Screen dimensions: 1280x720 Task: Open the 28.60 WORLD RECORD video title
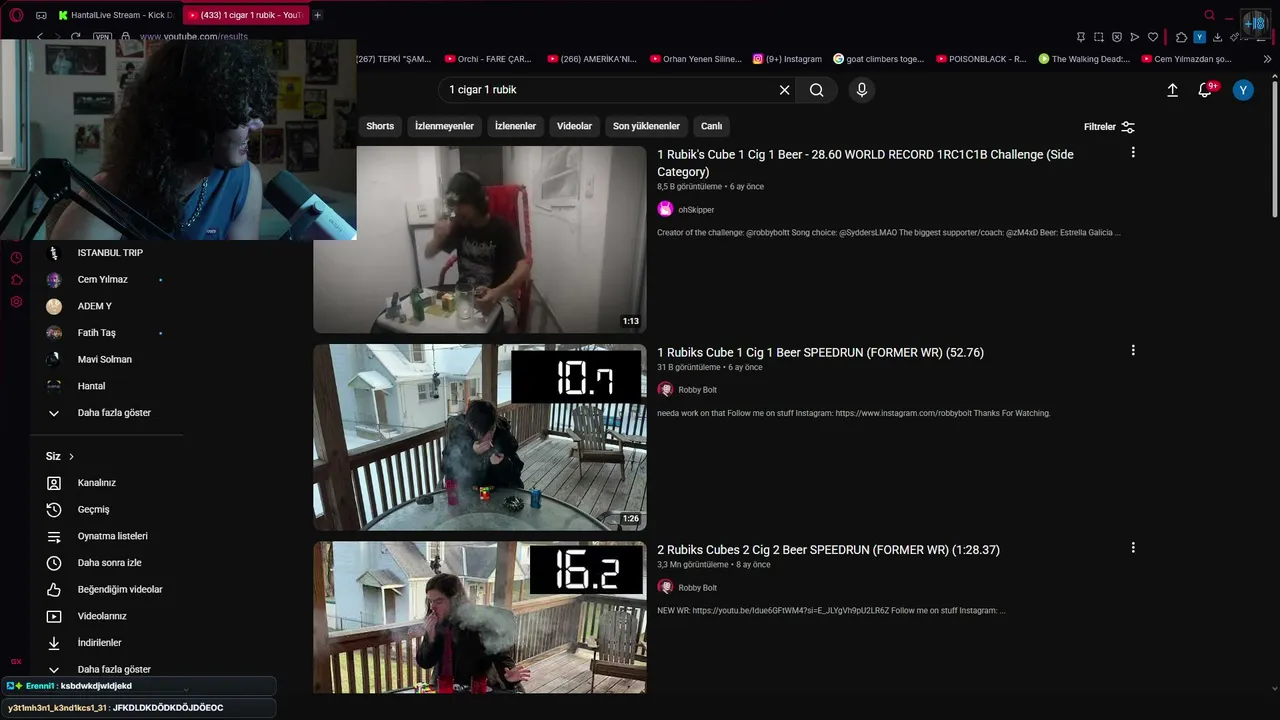click(x=865, y=163)
